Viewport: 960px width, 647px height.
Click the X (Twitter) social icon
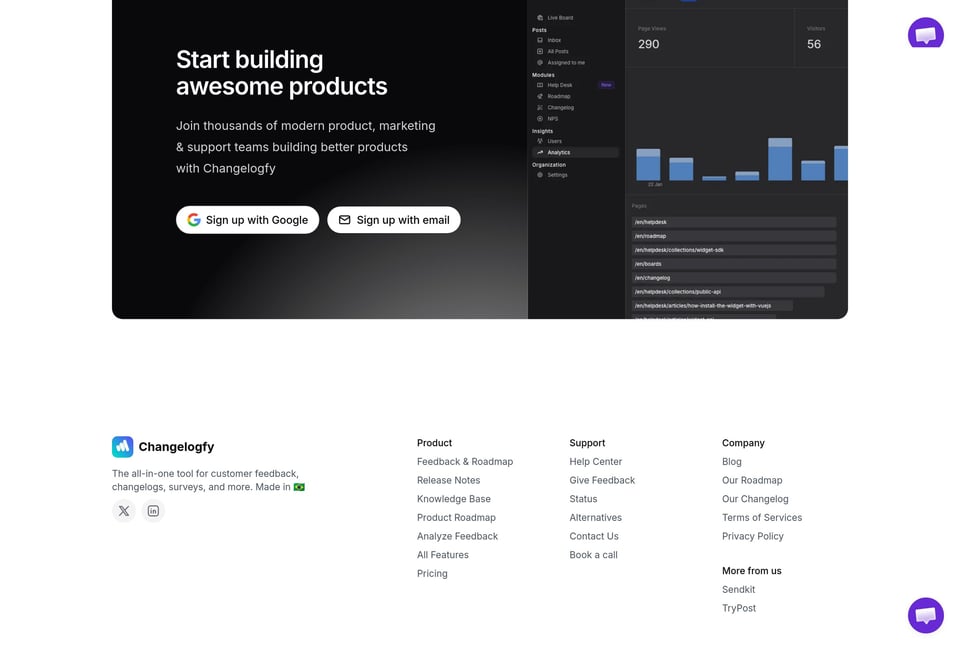tap(124, 510)
